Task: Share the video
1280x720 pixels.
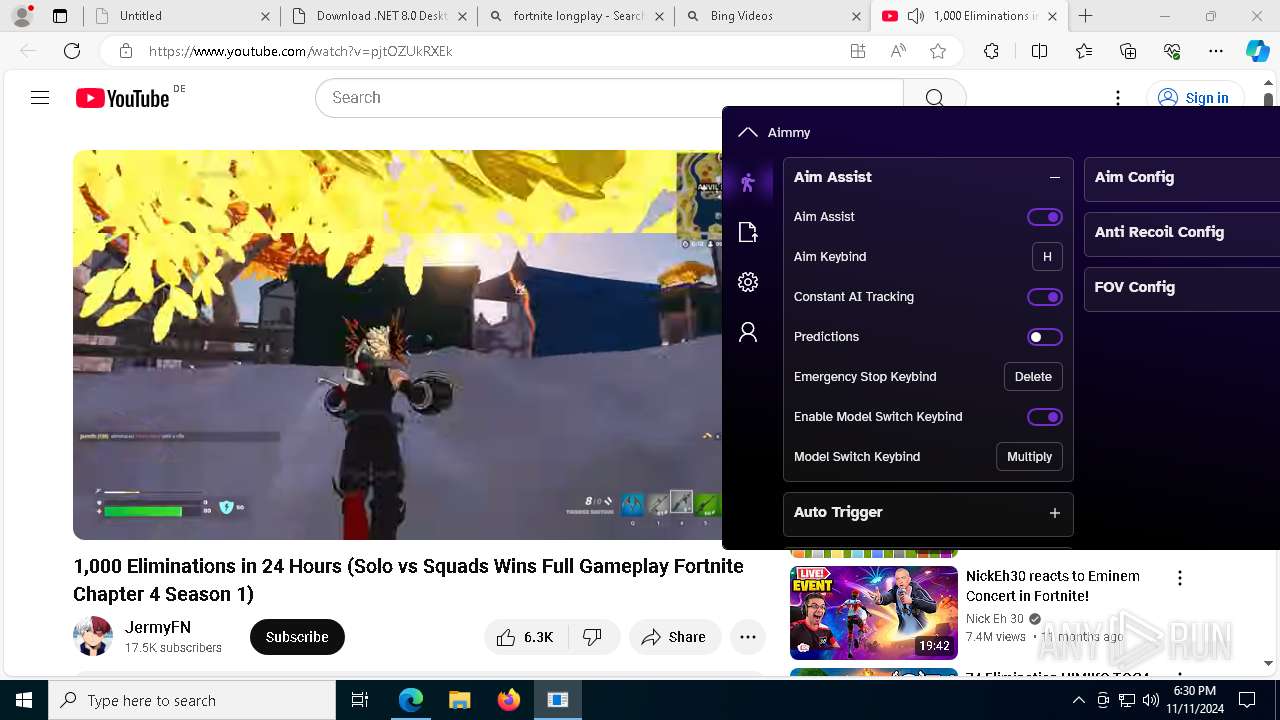Action: pos(675,637)
